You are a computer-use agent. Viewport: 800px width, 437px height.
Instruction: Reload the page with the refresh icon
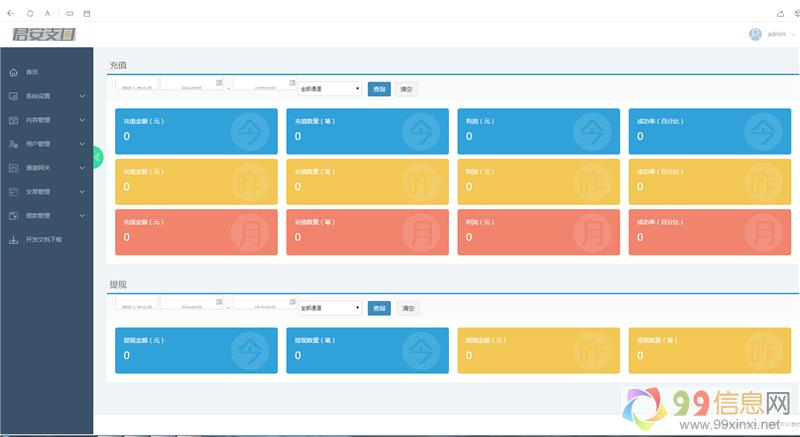click(x=29, y=13)
